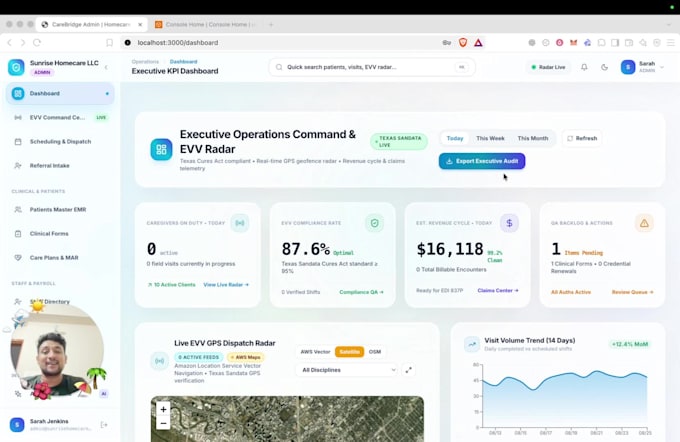Open the All Disciplines dropdown
The height and width of the screenshot is (442, 680).
pyautogui.click(x=347, y=370)
